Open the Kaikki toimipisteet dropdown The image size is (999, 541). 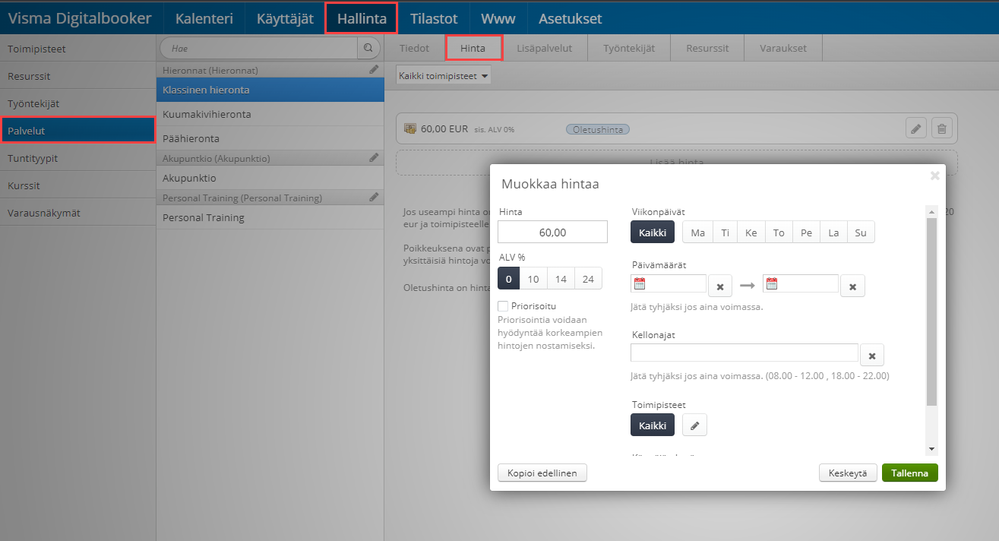pos(443,75)
